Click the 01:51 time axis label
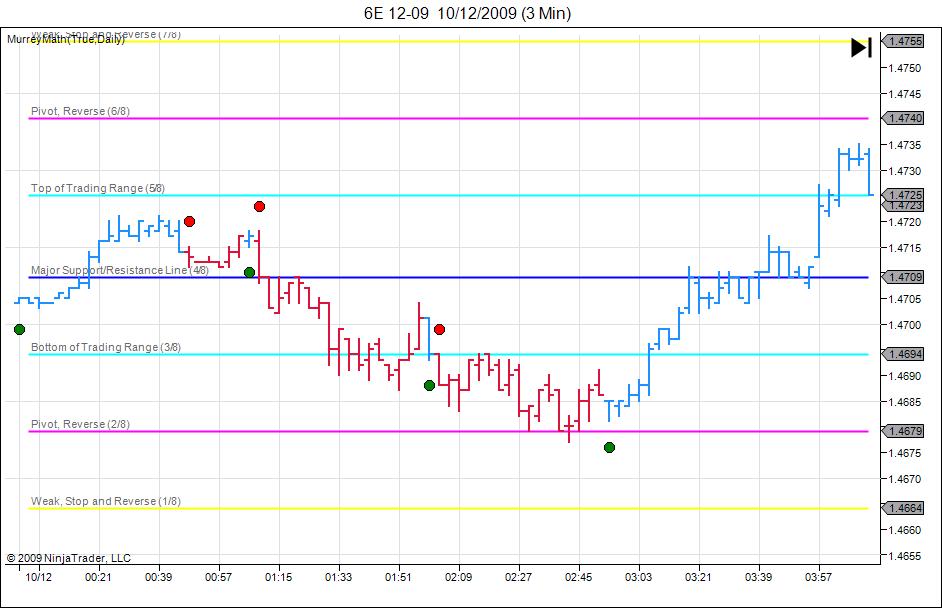This screenshot has width=942, height=608. [x=398, y=577]
